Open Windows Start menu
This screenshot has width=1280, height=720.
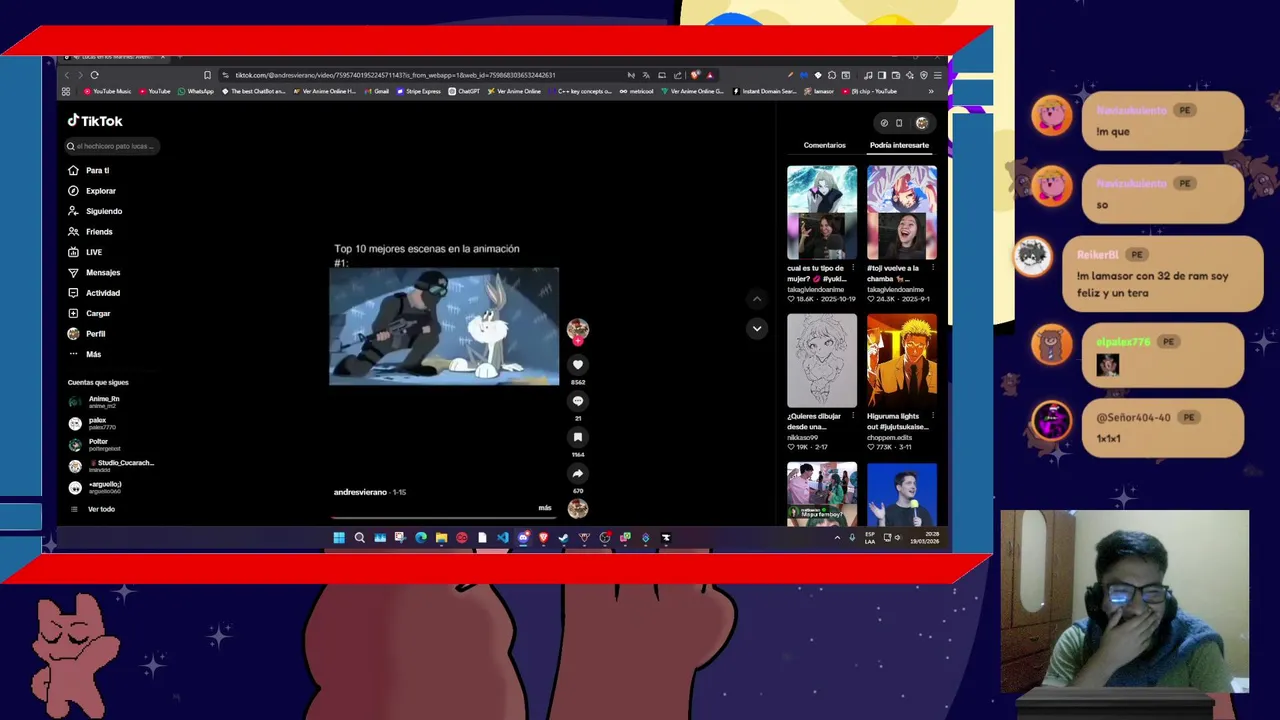click(x=339, y=538)
